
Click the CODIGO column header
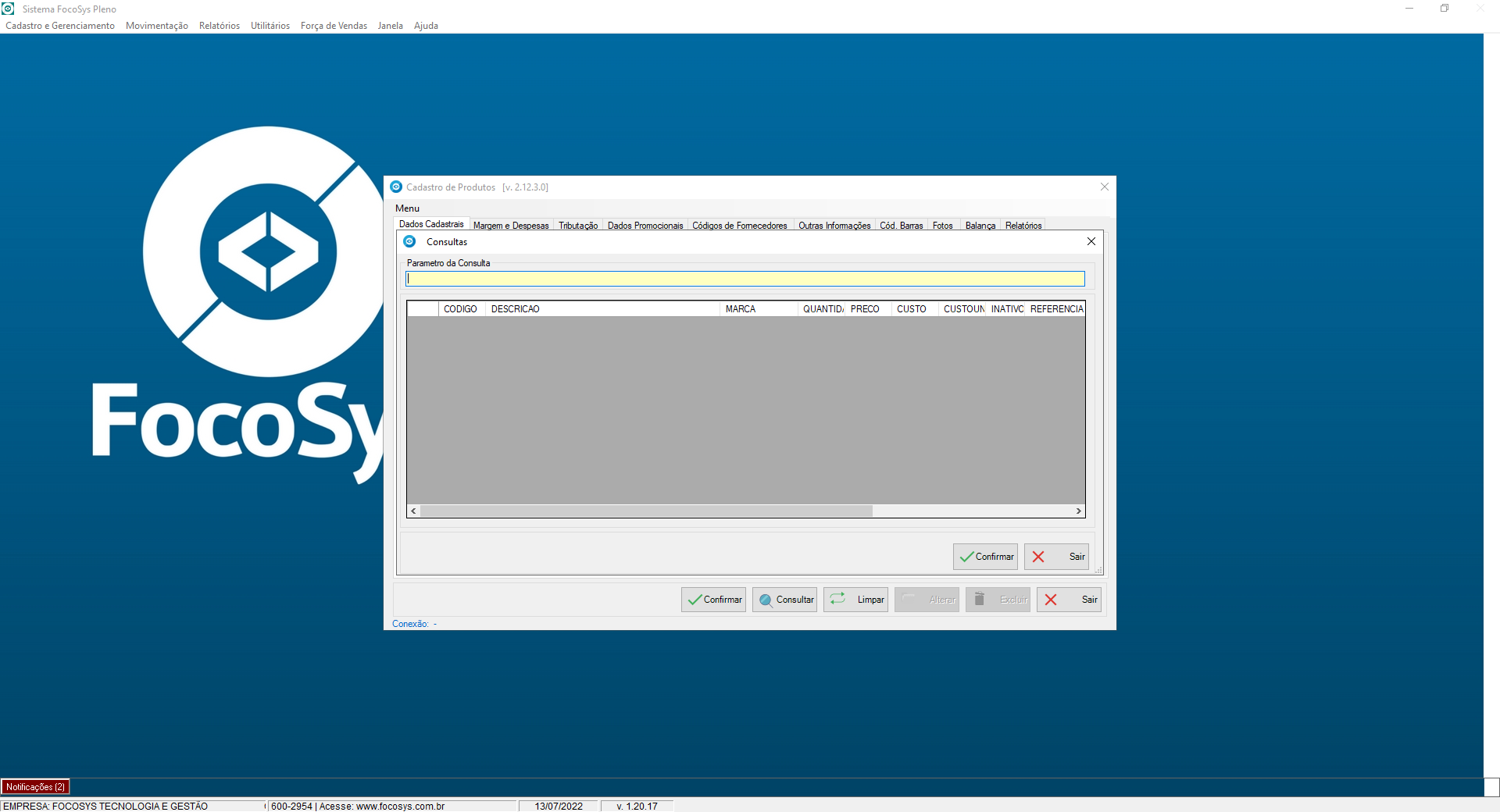(x=462, y=309)
